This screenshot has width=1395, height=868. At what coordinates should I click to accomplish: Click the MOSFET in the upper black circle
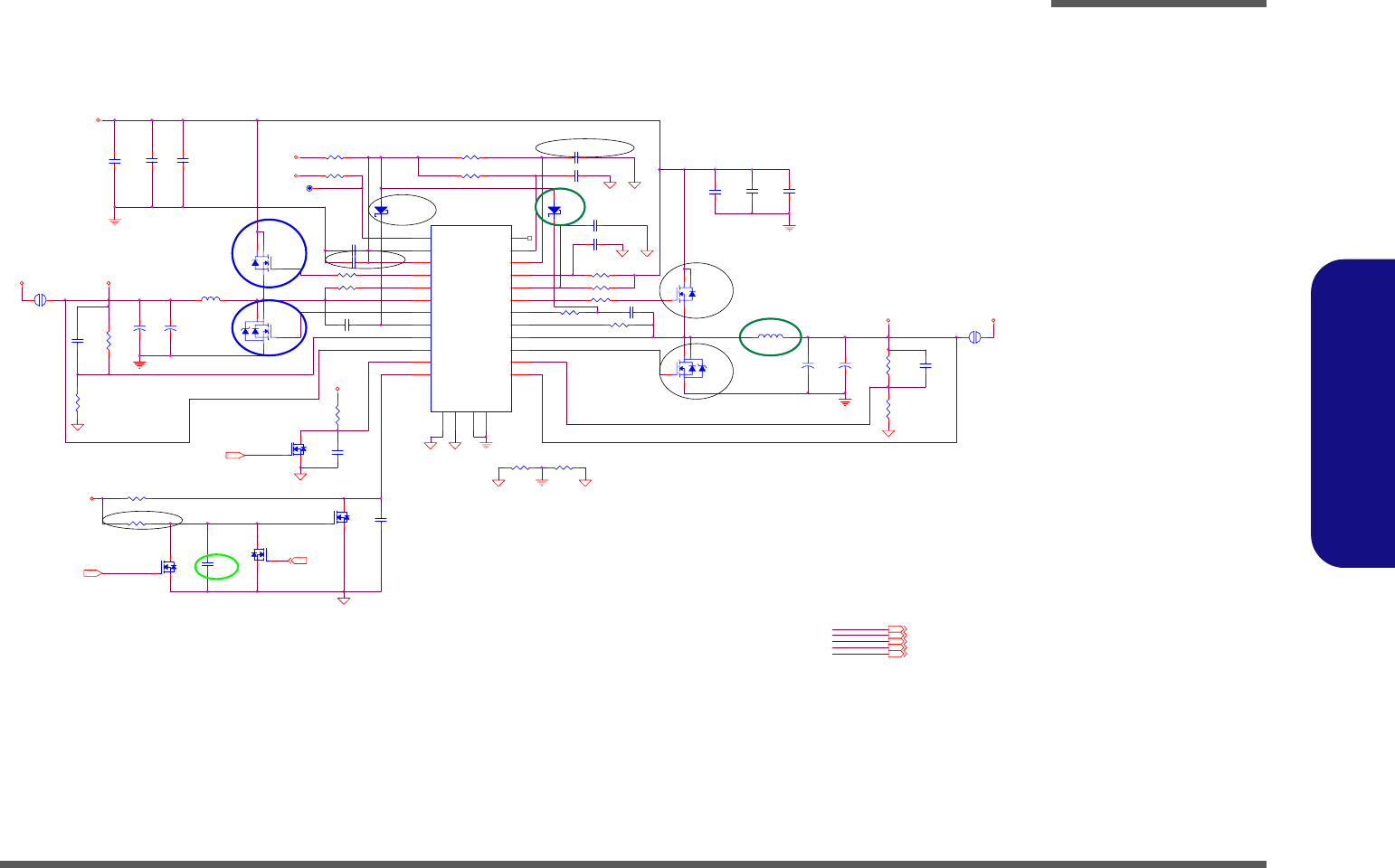coord(687,292)
